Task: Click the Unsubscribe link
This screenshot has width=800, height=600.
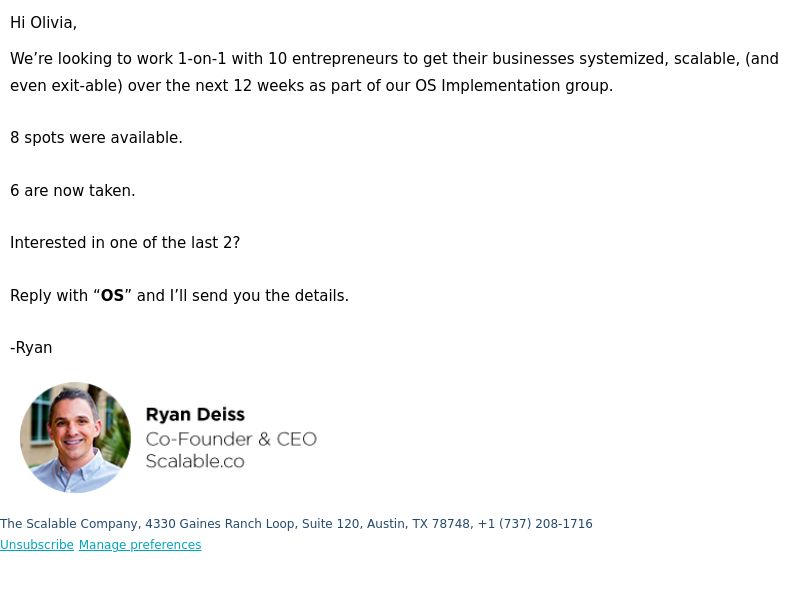Action: tap(37, 545)
